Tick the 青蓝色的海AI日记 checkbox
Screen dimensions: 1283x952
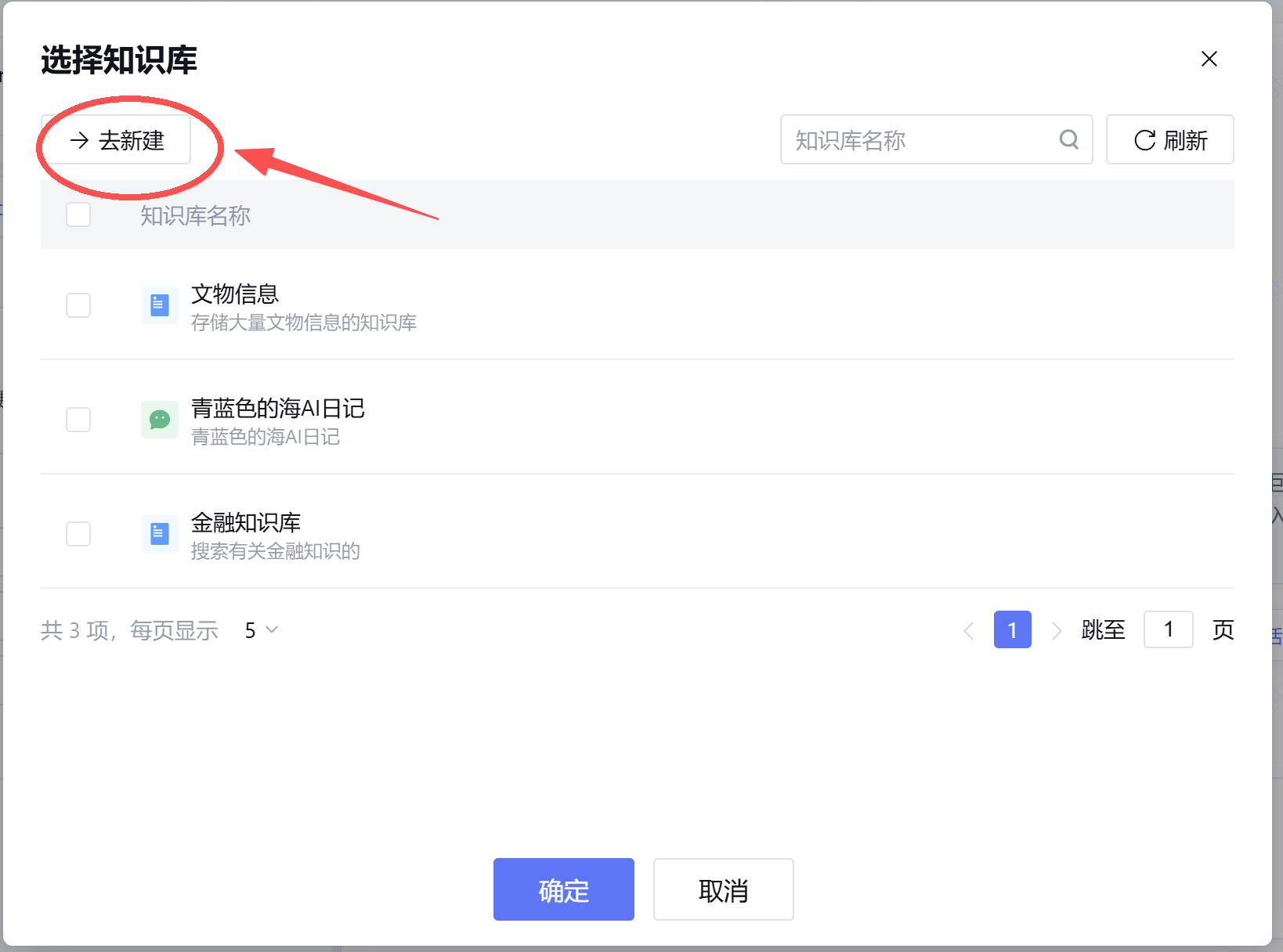(x=78, y=420)
